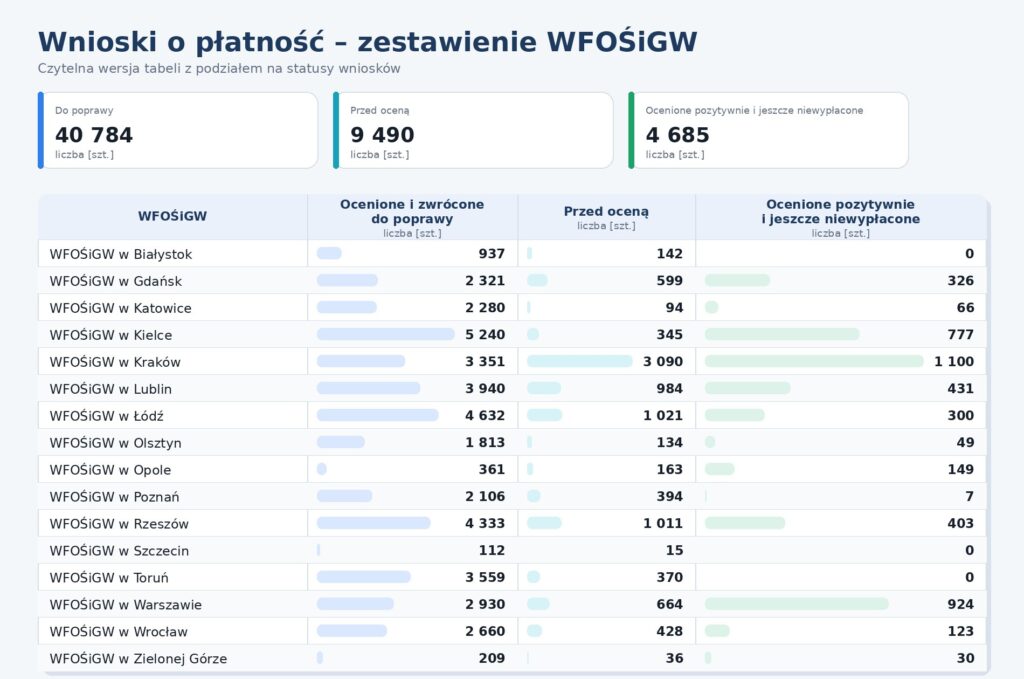Select row 'WFOŚiGW w Szczecin'
This screenshot has height=679, width=1024.
point(512,550)
